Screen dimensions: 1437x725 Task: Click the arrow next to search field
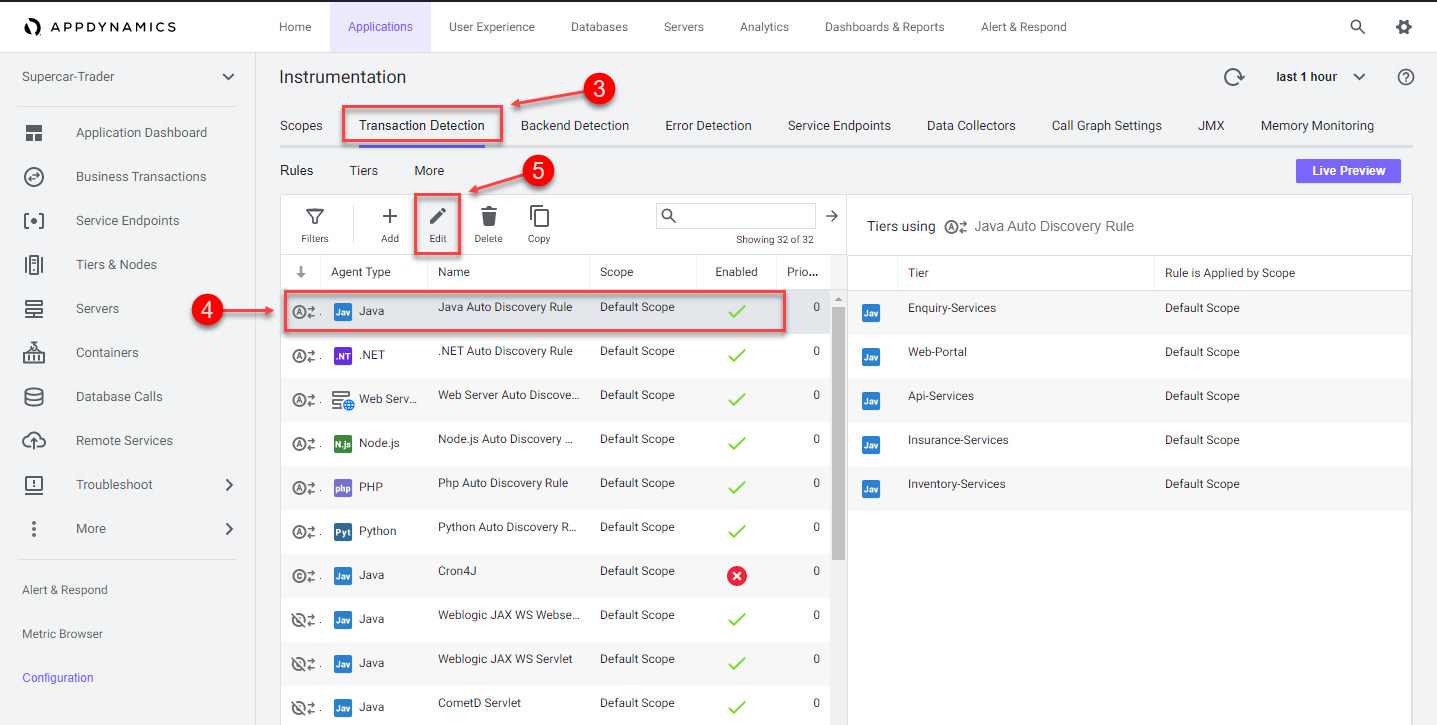(x=831, y=216)
